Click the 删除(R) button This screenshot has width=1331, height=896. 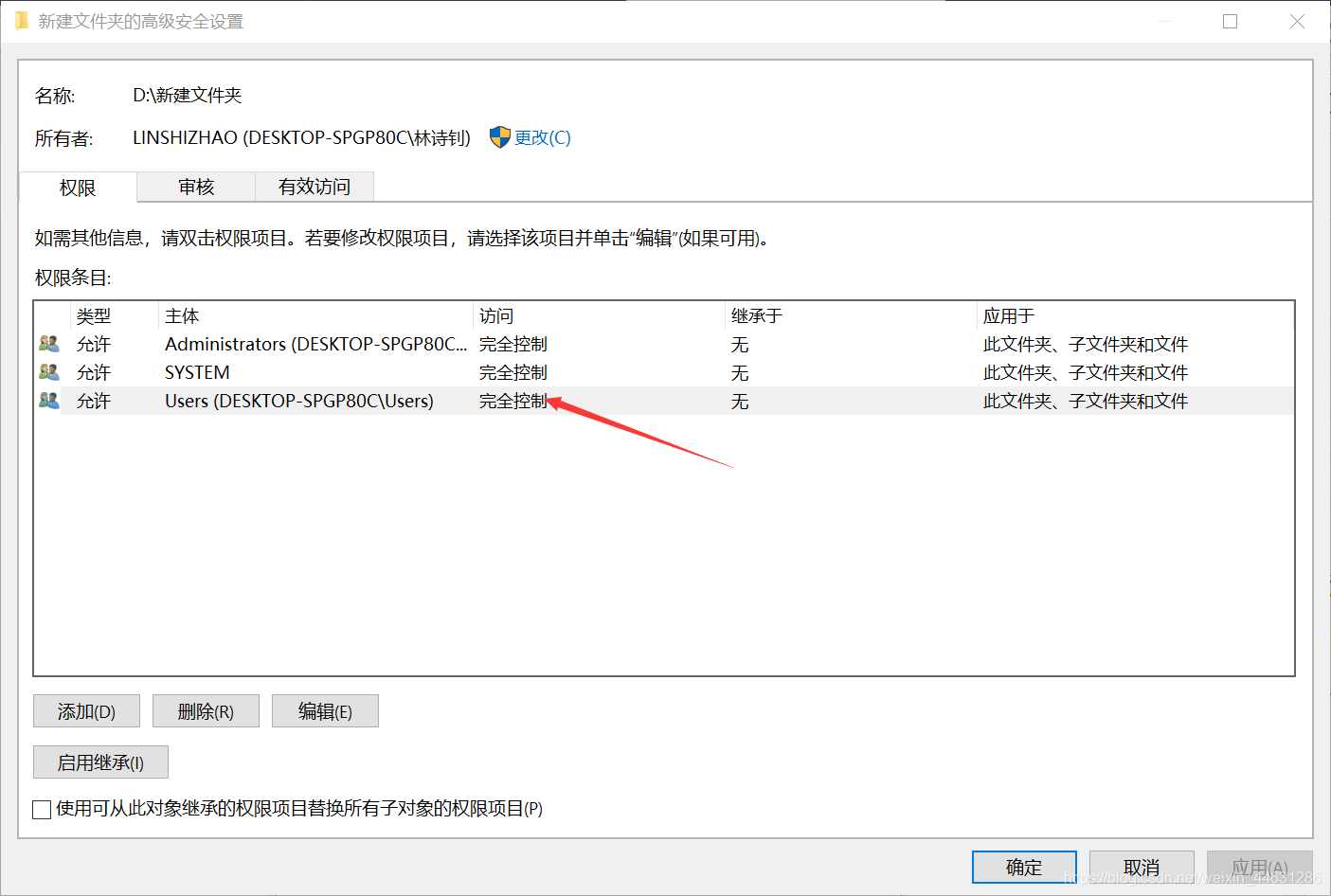pos(206,711)
